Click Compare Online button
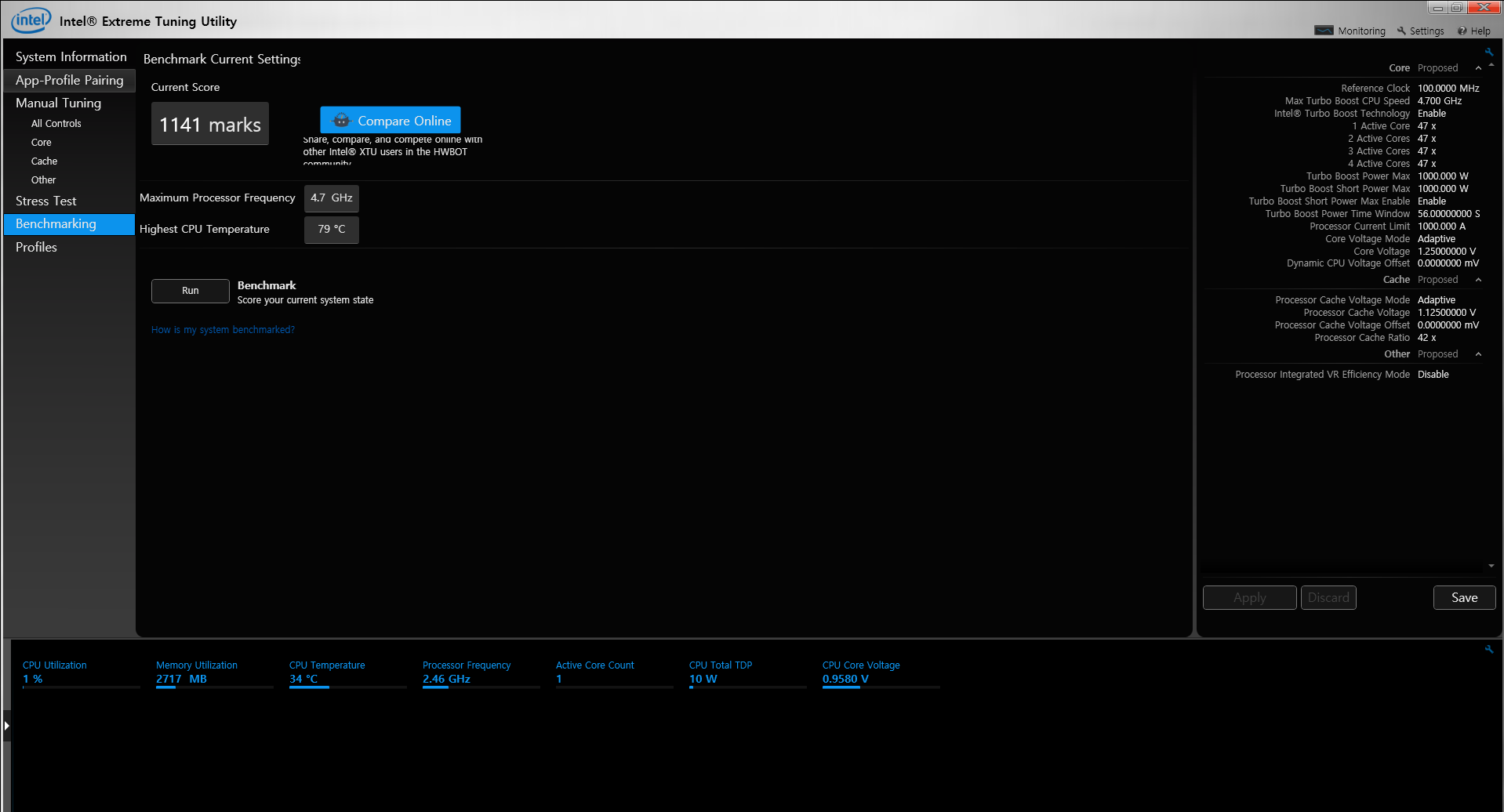 [391, 120]
